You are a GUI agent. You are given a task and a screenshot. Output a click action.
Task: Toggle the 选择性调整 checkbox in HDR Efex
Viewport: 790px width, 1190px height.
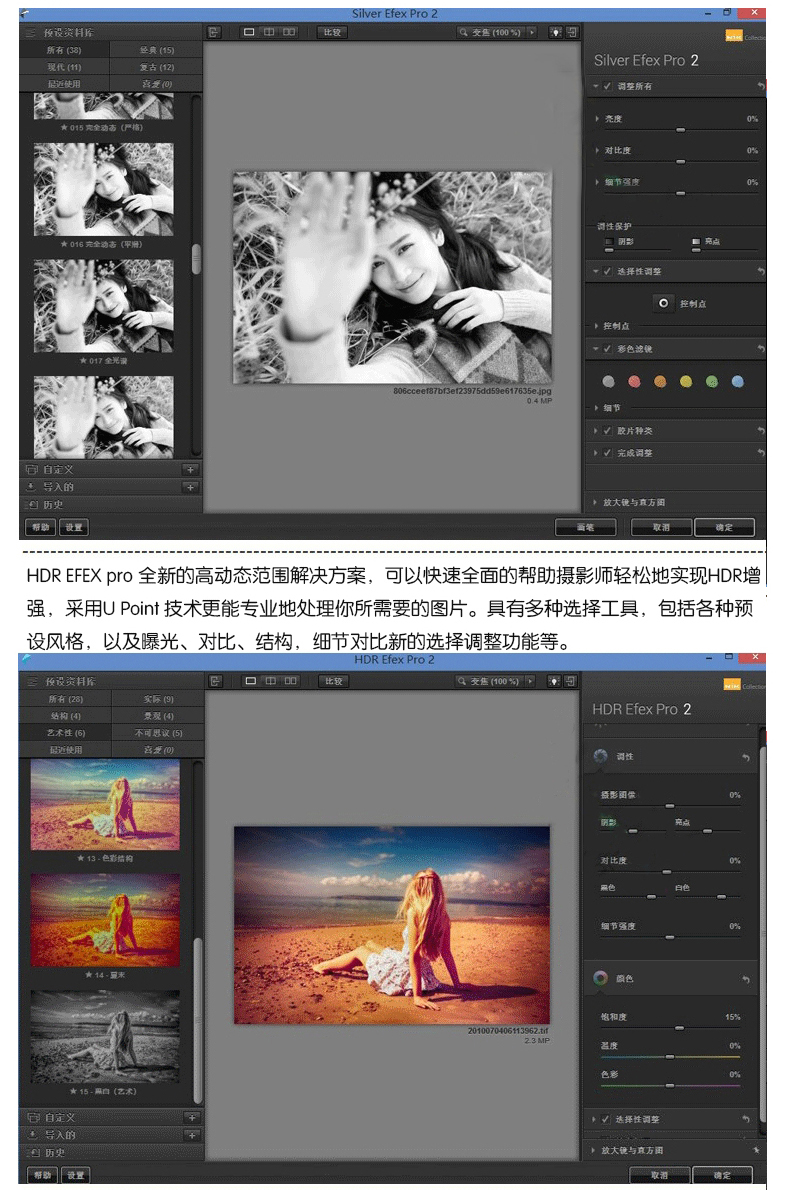click(x=606, y=1119)
